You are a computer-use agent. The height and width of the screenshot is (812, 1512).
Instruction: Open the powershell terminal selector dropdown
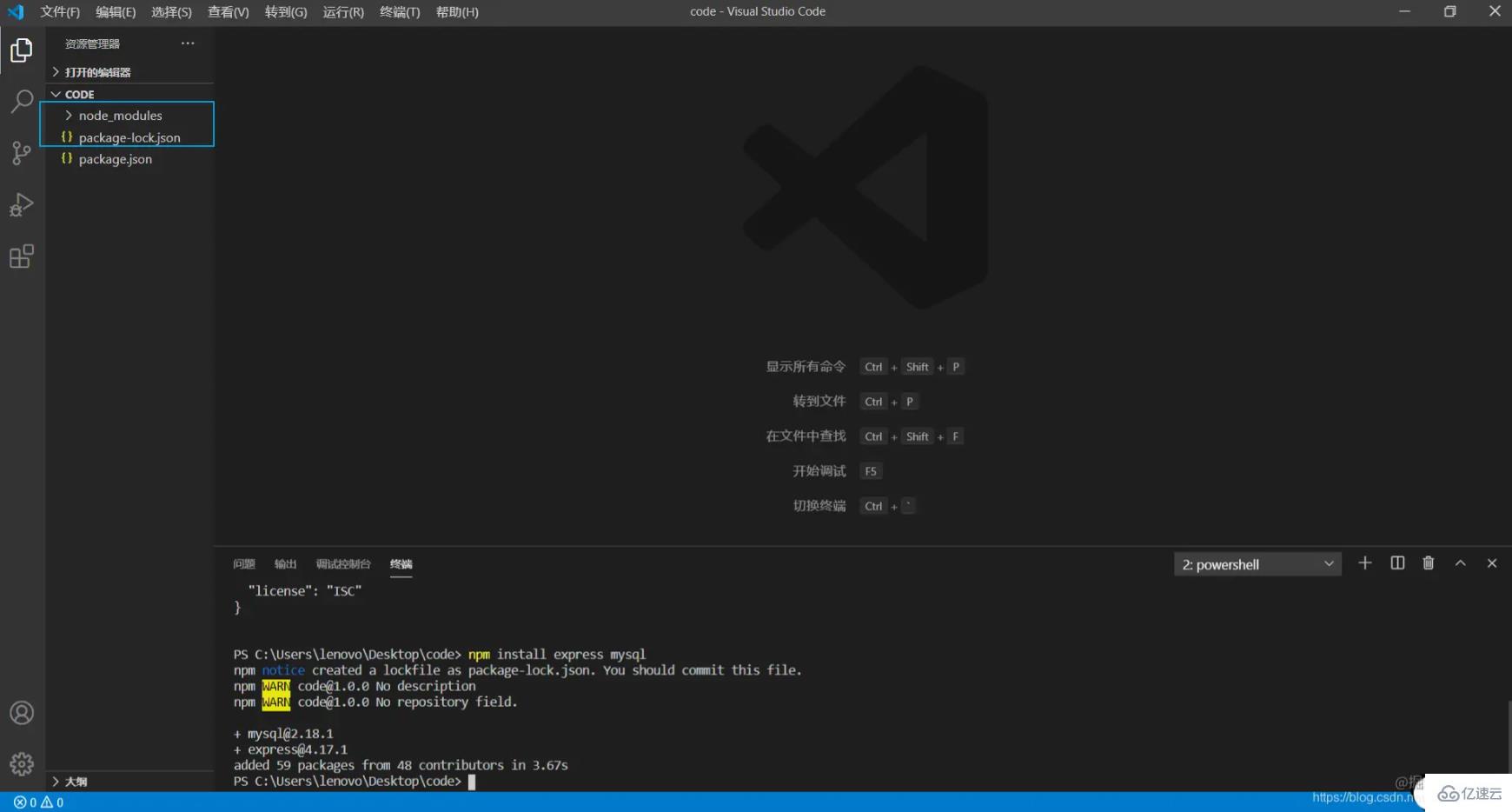pyautogui.click(x=1257, y=564)
